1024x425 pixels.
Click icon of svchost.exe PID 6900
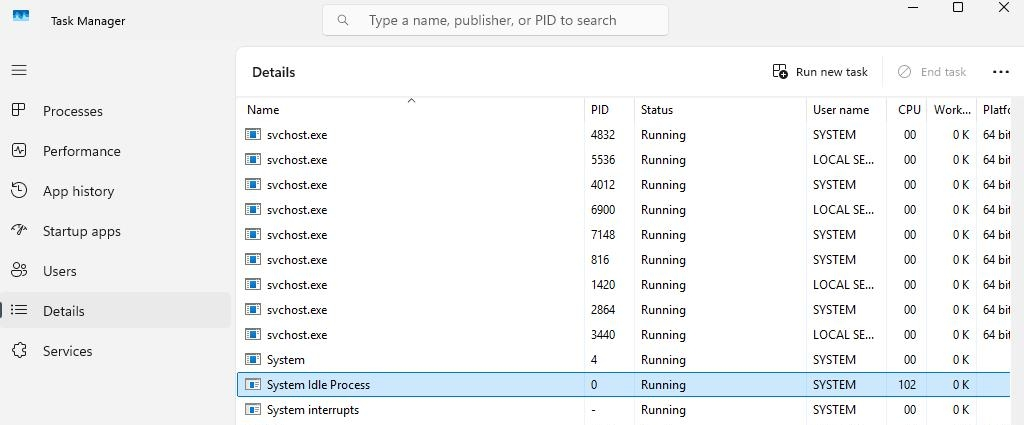[x=253, y=210]
